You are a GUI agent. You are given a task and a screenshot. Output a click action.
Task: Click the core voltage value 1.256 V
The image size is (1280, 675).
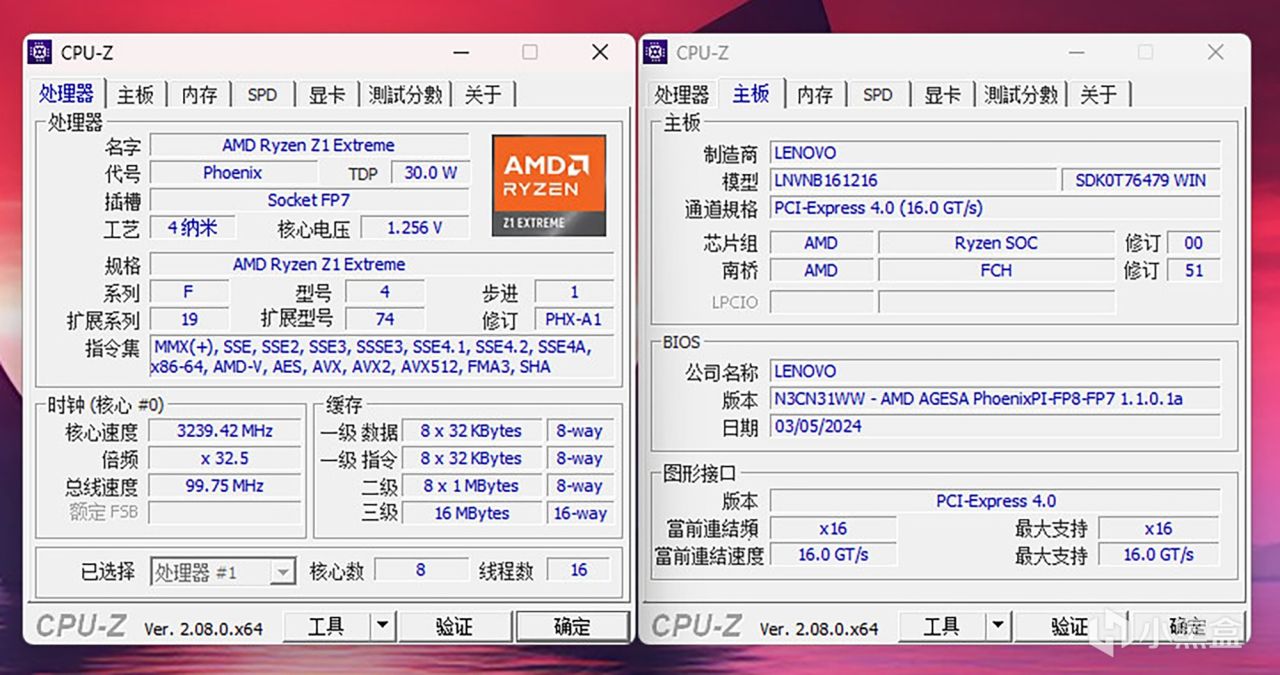[x=414, y=228]
